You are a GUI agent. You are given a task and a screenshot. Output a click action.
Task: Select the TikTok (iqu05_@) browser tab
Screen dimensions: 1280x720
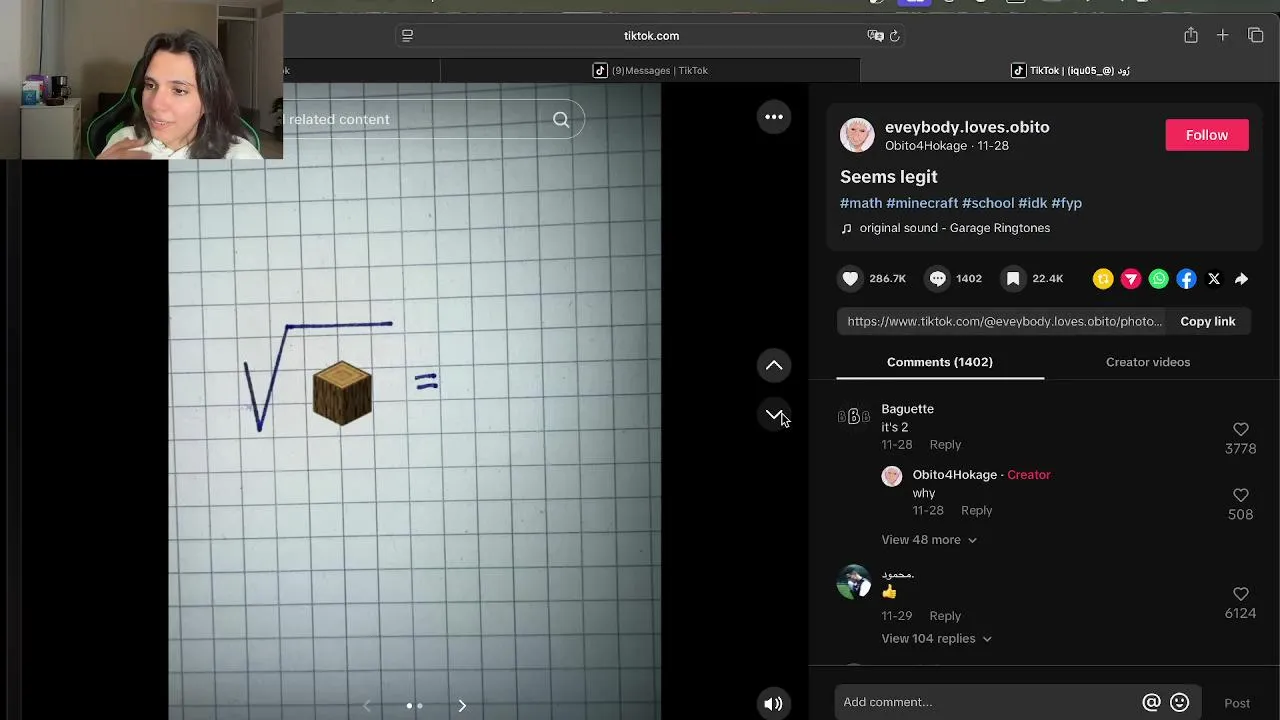click(1070, 71)
